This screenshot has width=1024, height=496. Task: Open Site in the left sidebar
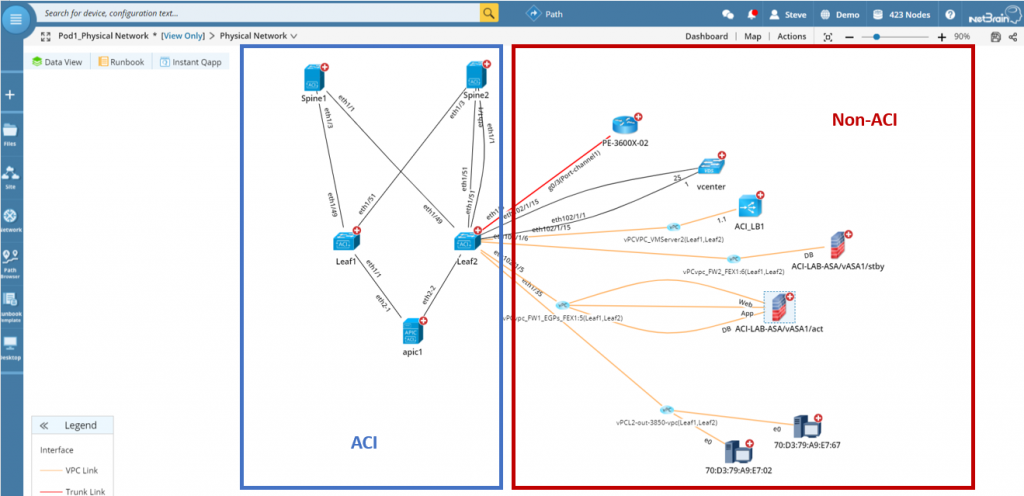click(10, 178)
